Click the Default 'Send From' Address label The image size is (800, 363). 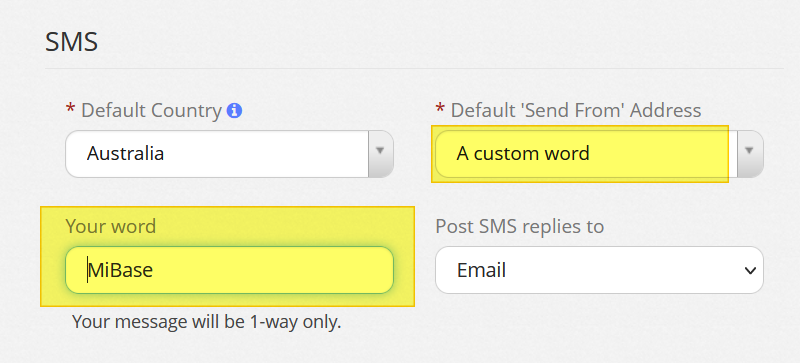pos(576,110)
